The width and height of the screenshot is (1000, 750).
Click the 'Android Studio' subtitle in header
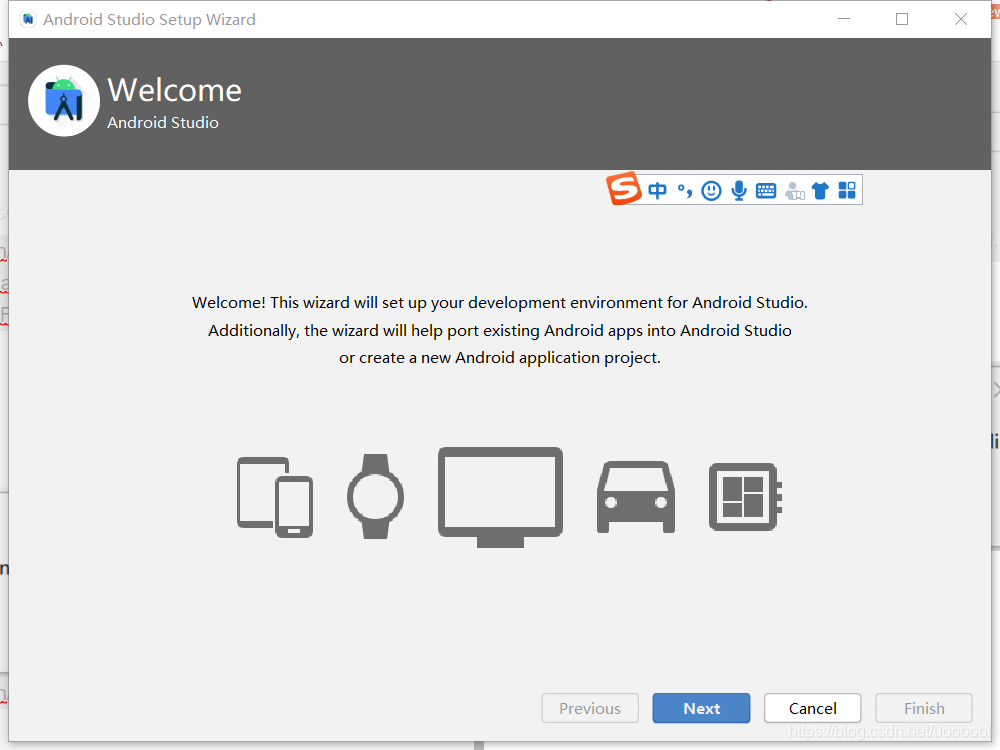163,122
